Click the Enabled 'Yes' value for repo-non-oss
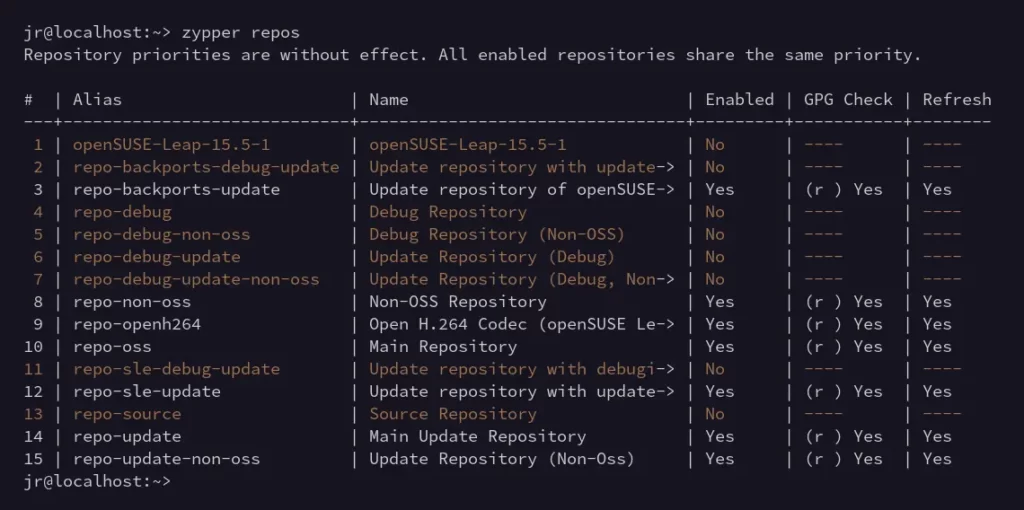This screenshot has height=510, width=1024. [x=720, y=302]
